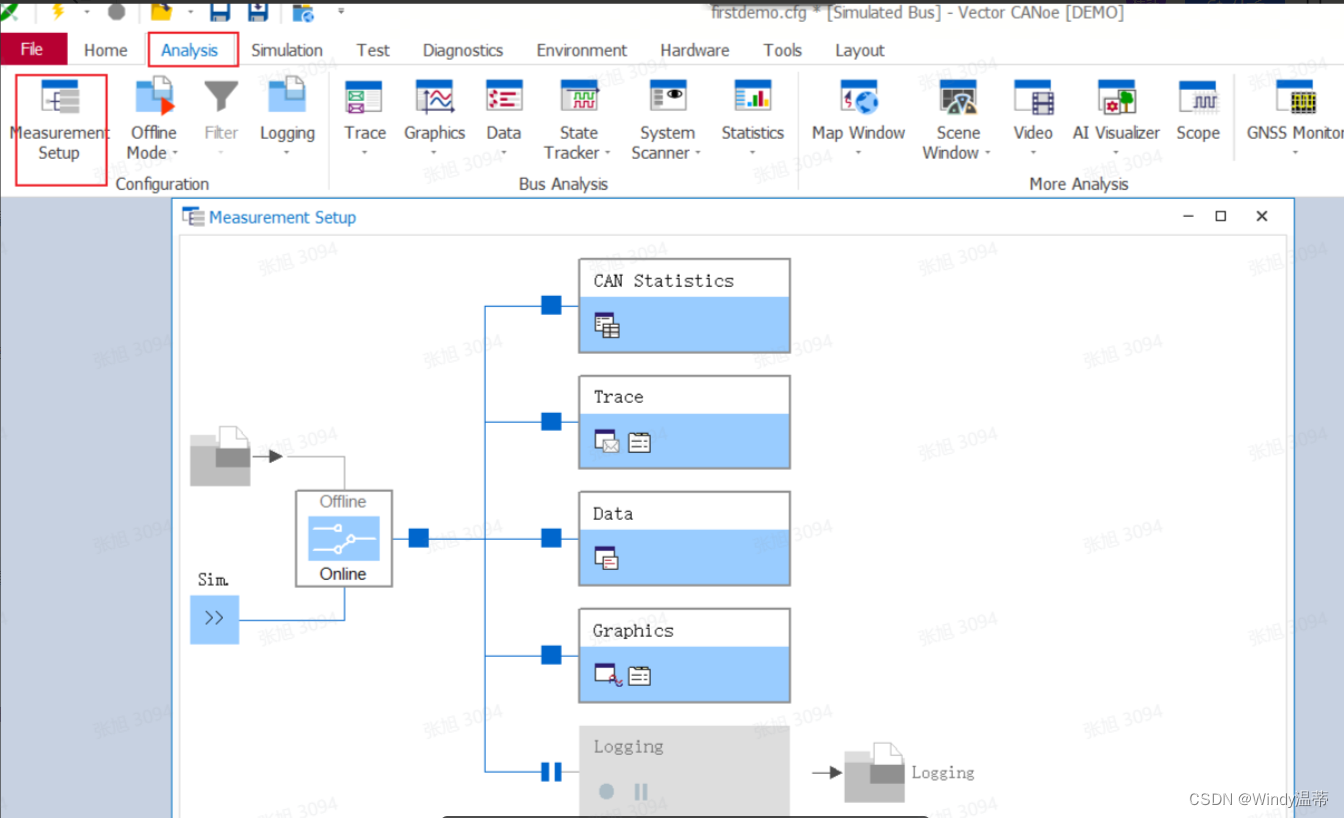Open the GNSS Monitor icon
This screenshot has width=1344, height=818.
(1295, 97)
